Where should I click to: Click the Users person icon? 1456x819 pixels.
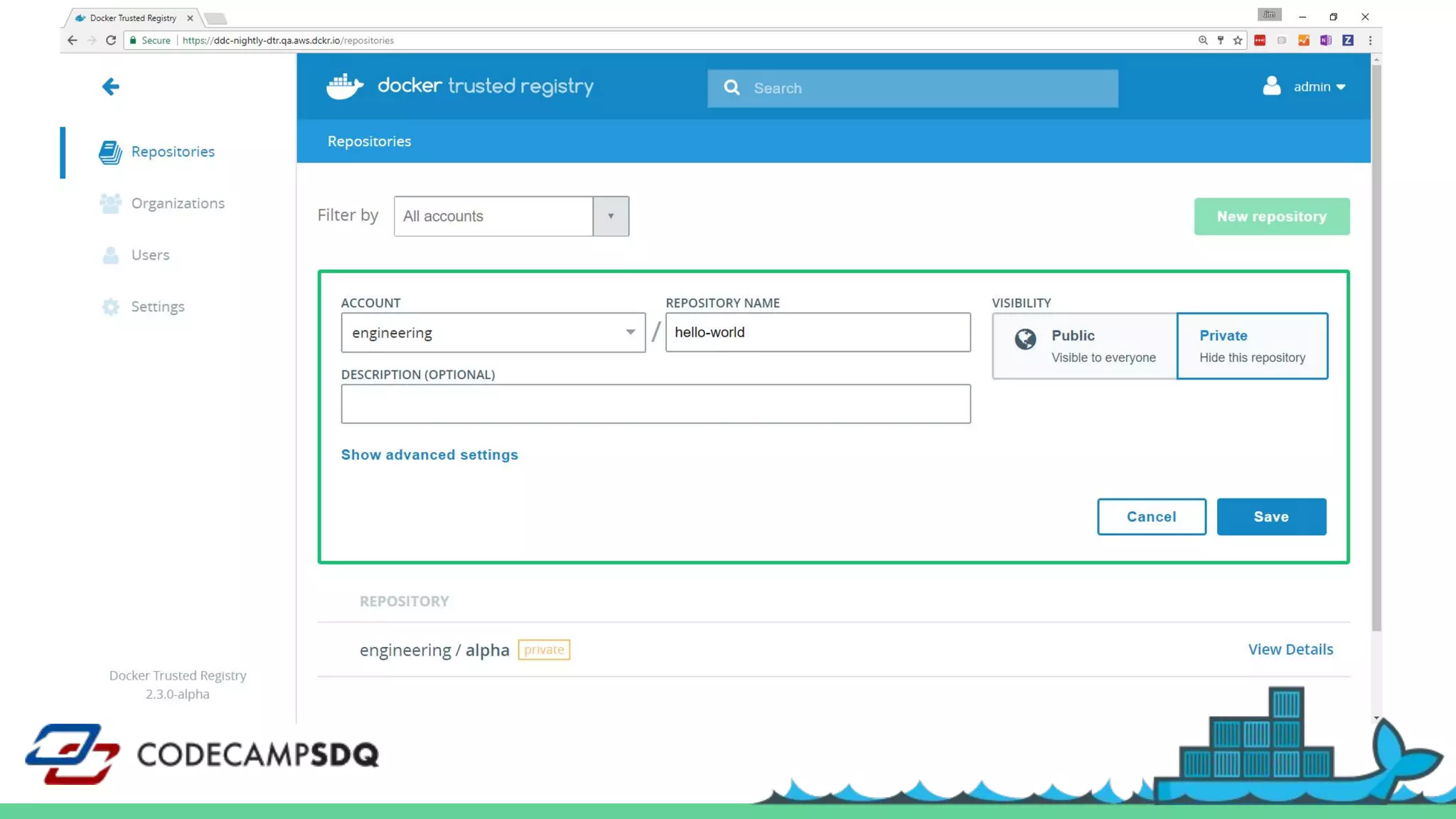(110, 255)
